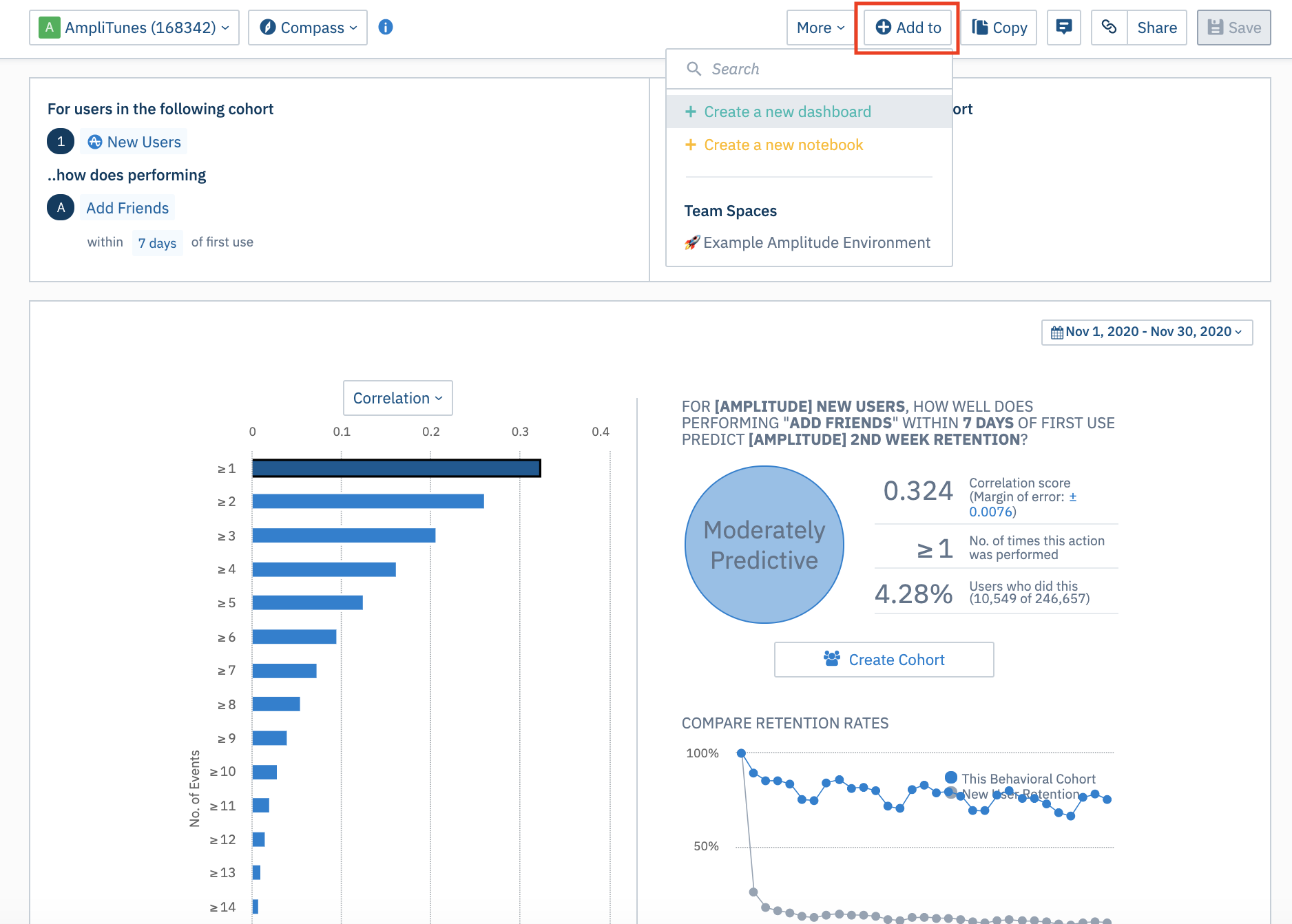This screenshot has width=1292, height=924.
Task: Click the cohort number 1 badge
Action: 61,142
